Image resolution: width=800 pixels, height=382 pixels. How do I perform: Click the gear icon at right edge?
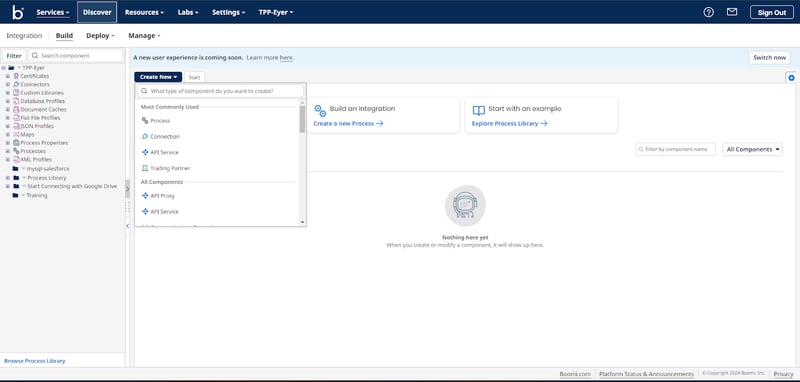pos(791,78)
